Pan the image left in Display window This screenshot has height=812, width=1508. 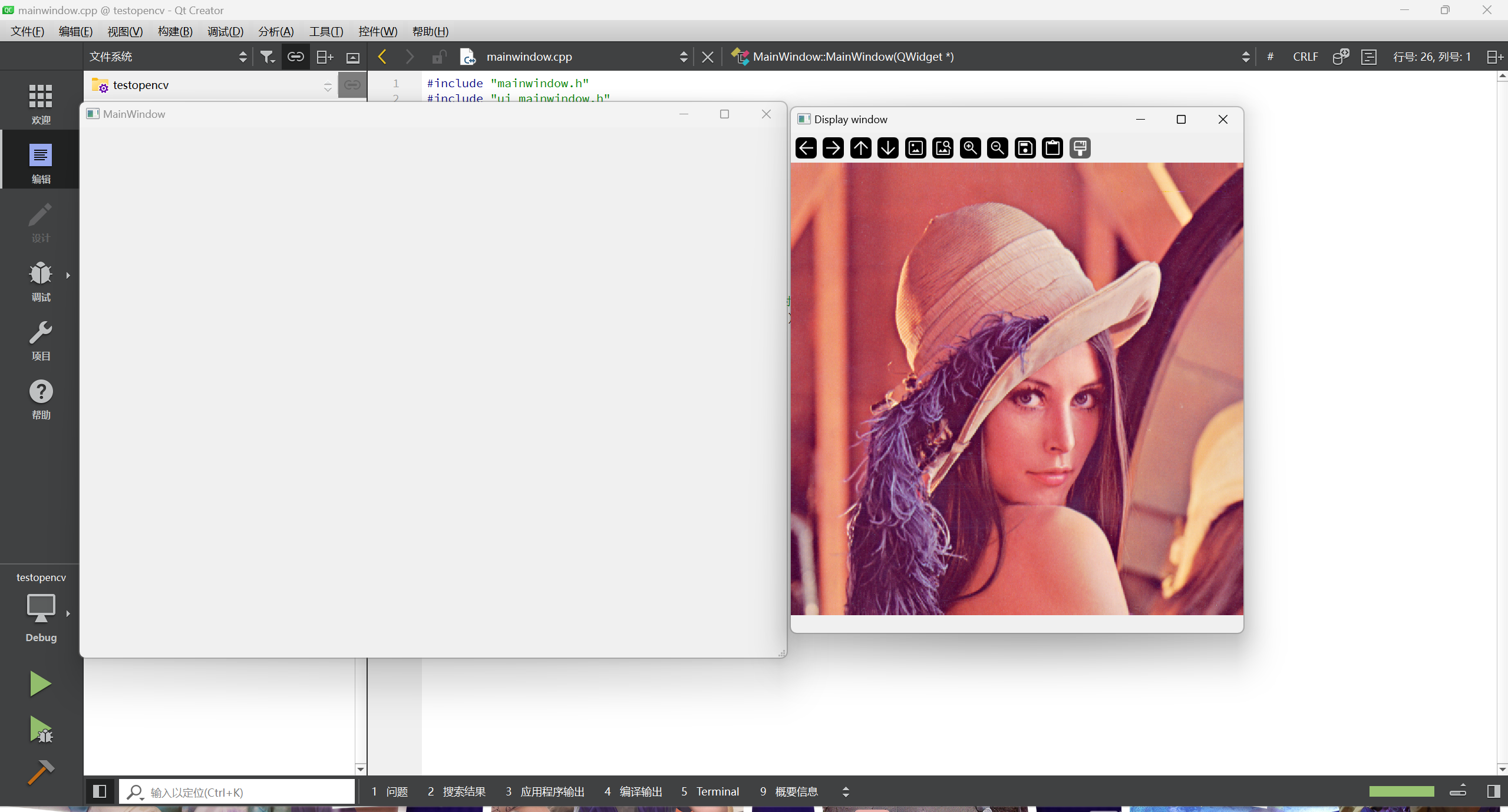(805, 148)
